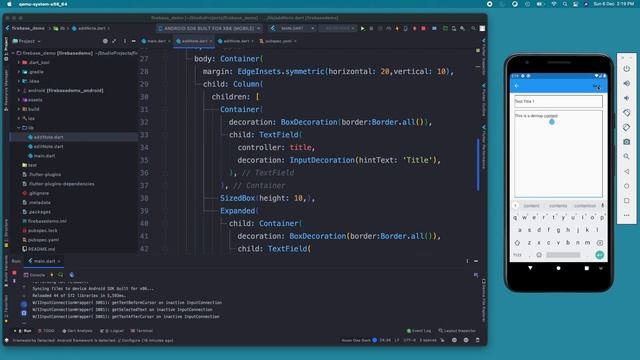Click the emulator sidebar home circle
640x360 pixels.
(627, 186)
